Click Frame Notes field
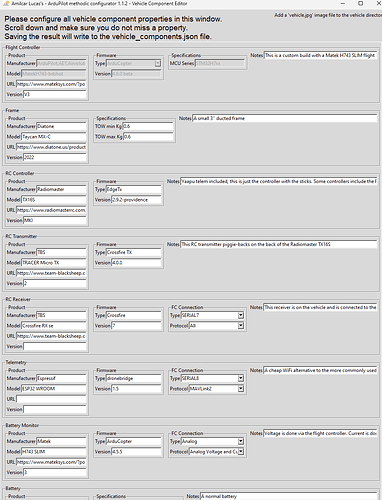 pos(285,118)
